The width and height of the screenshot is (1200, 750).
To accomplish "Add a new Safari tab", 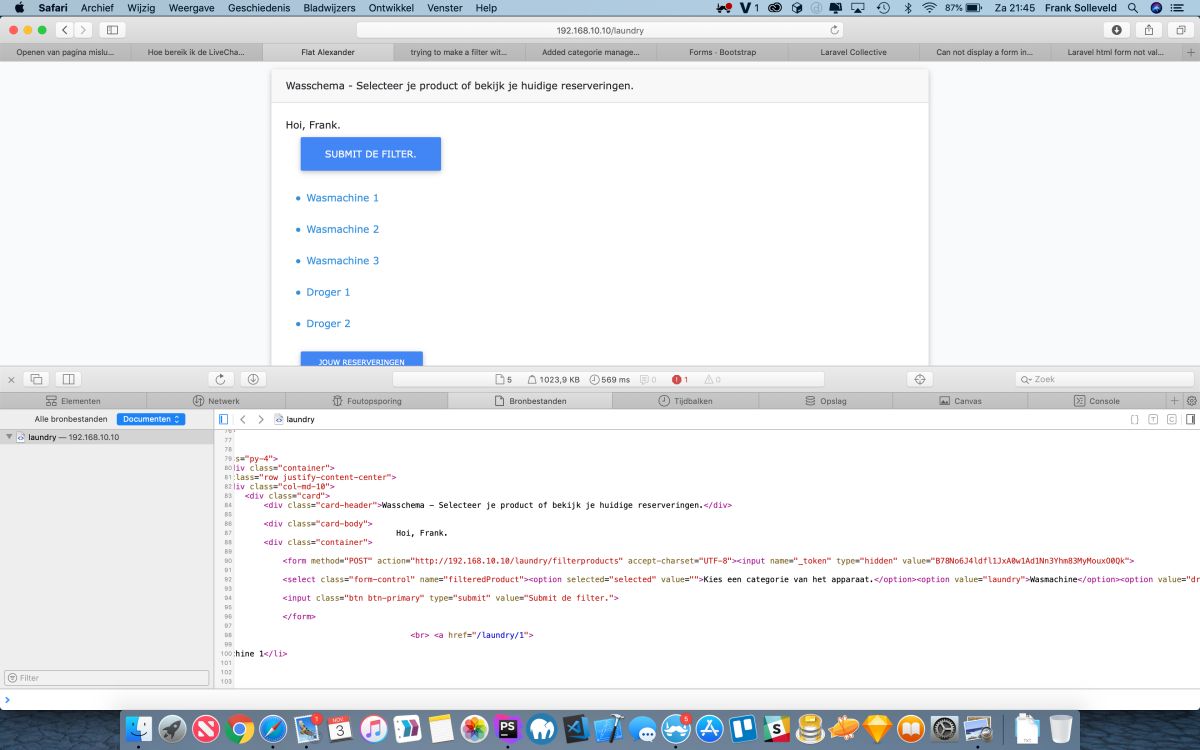I will [x=1190, y=52].
